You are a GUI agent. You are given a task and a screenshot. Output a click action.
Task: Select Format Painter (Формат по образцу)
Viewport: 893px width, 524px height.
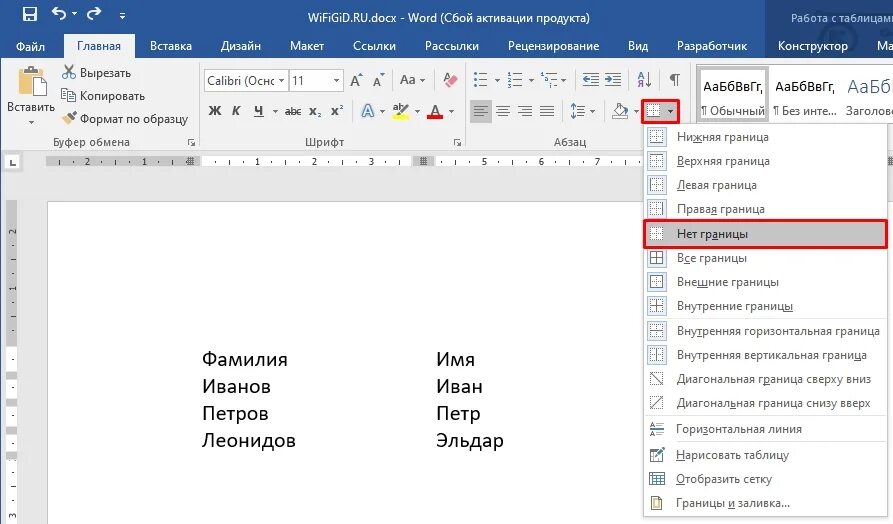tap(125, 118)
